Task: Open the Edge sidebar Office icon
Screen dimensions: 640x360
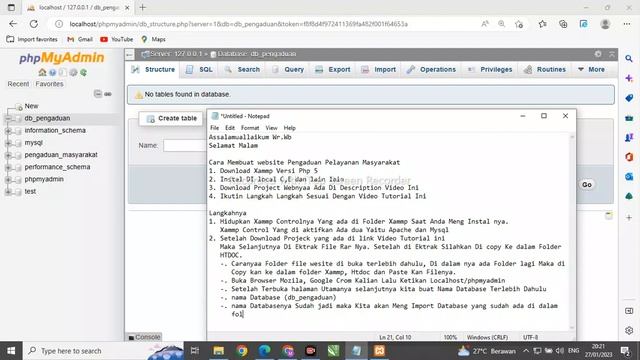Action: (629, 157)
